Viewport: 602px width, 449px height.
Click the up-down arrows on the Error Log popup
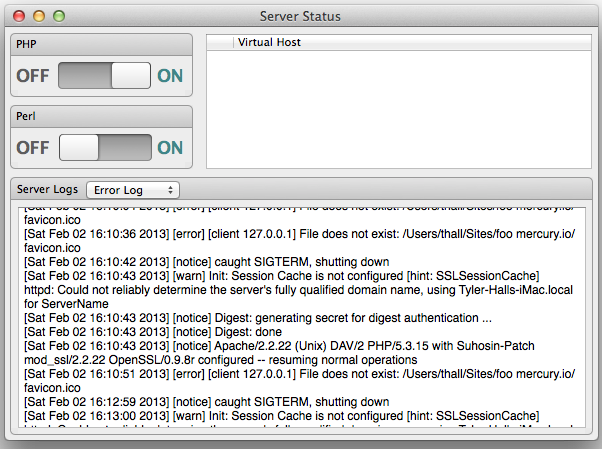pos(170,190)
